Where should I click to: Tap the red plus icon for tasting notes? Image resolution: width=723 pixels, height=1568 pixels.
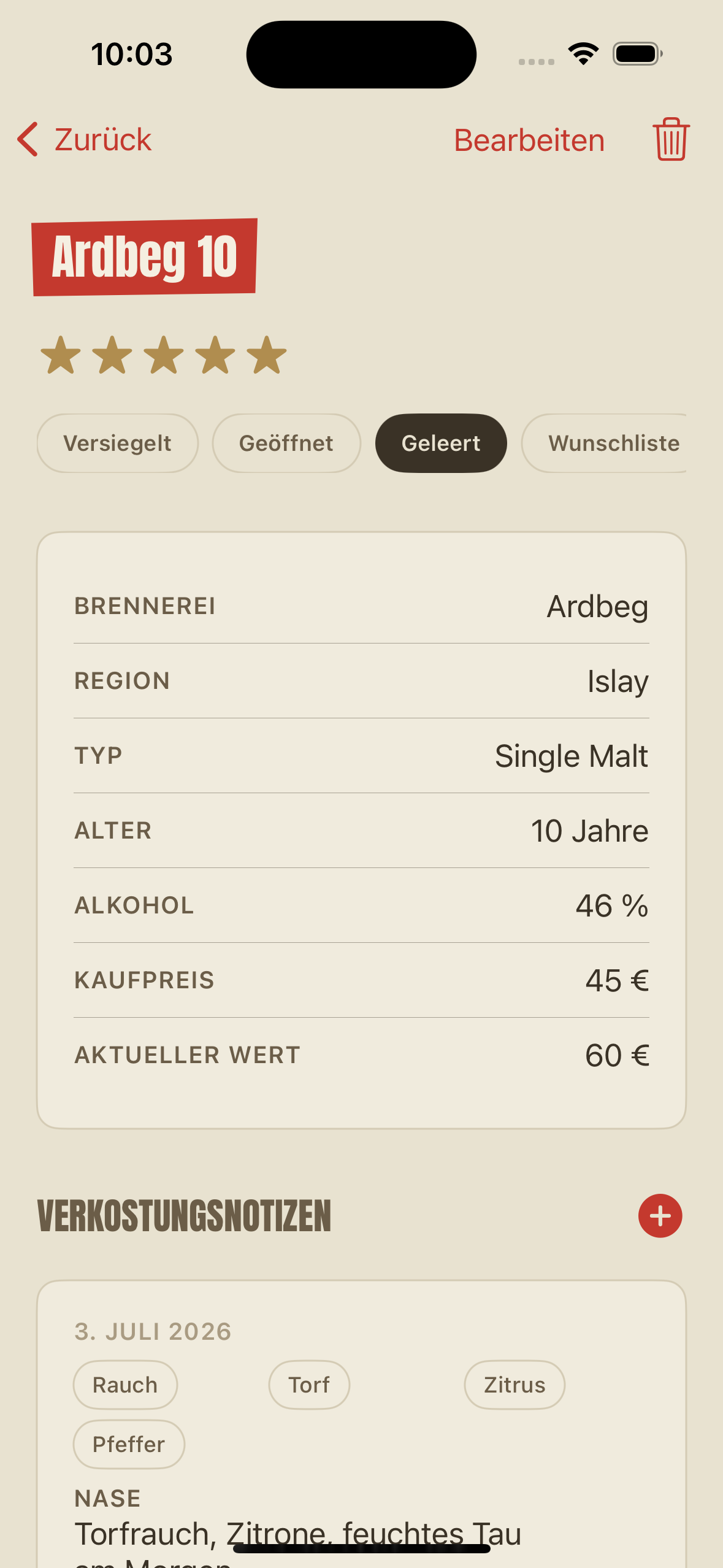pos(660,1215)
